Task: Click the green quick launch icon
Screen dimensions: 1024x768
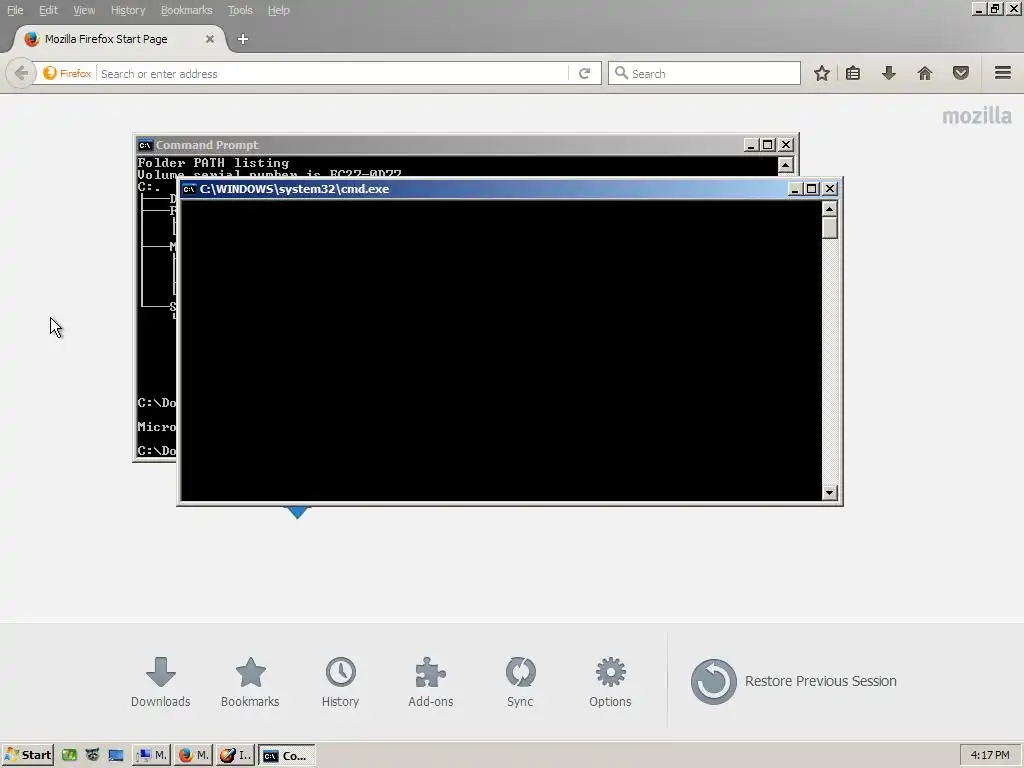Action: (x=69, y=755)
